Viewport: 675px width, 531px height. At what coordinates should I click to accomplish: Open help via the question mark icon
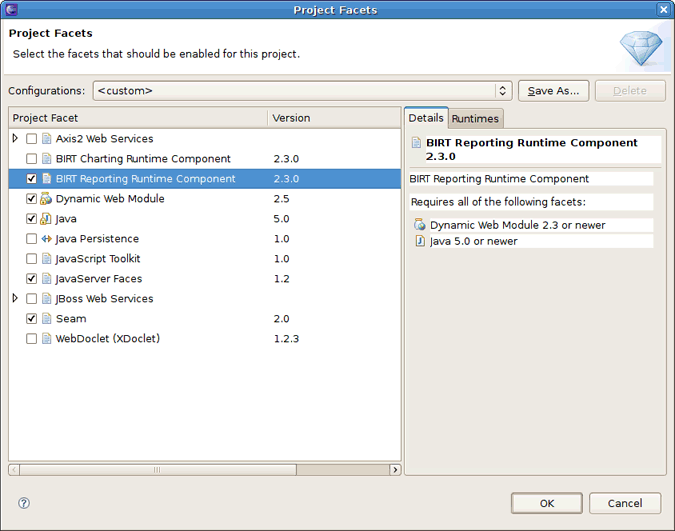(24, 503)
